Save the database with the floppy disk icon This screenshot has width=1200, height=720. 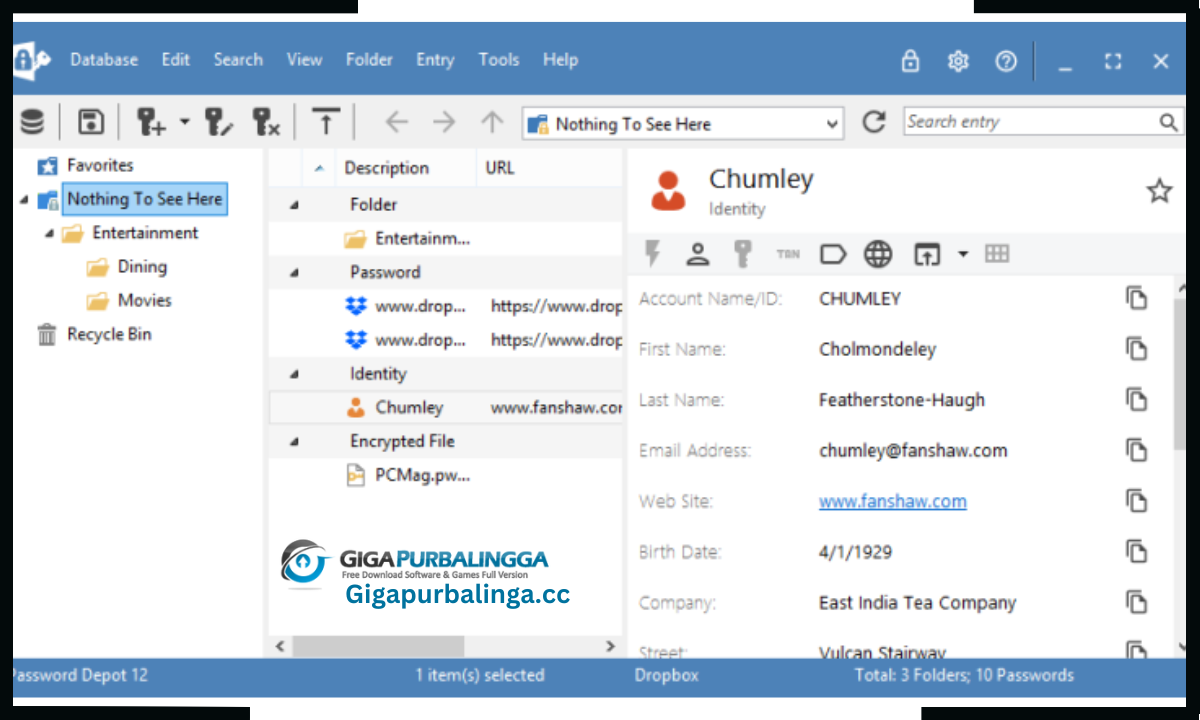pyautogui.click(x=91, y=123)
